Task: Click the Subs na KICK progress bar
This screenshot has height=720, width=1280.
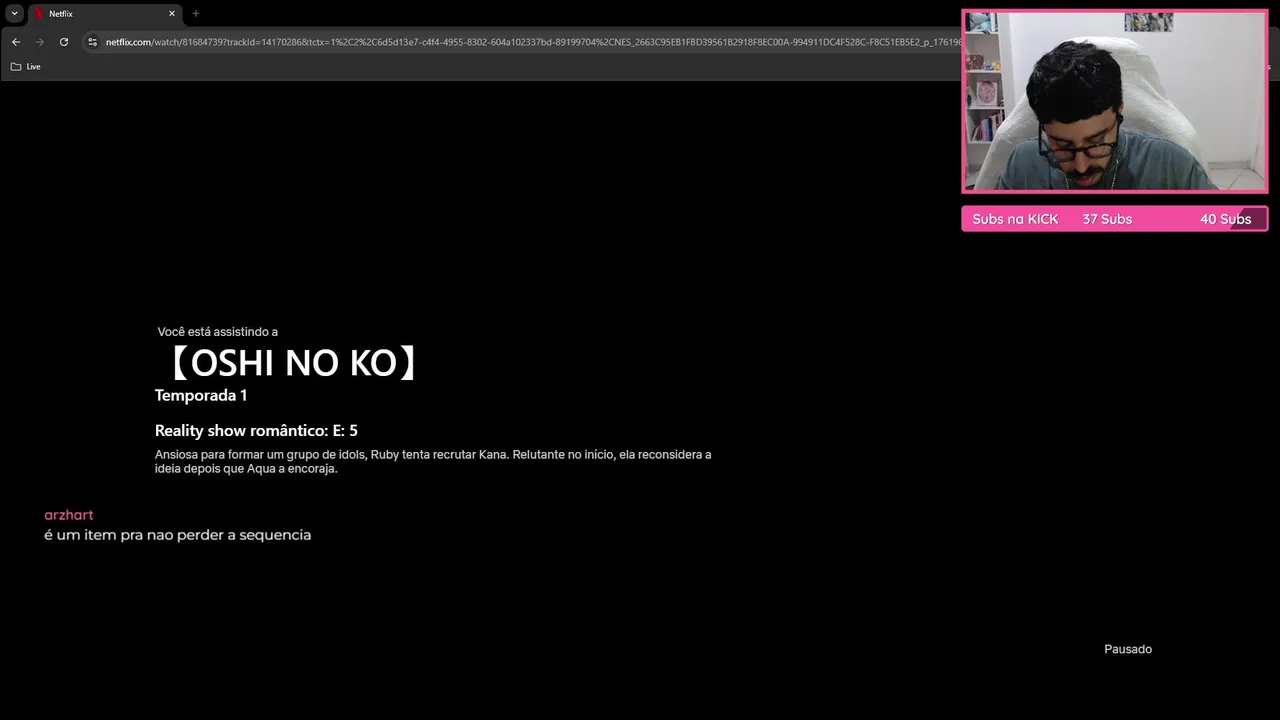Action: click(x=1115, y=219)
